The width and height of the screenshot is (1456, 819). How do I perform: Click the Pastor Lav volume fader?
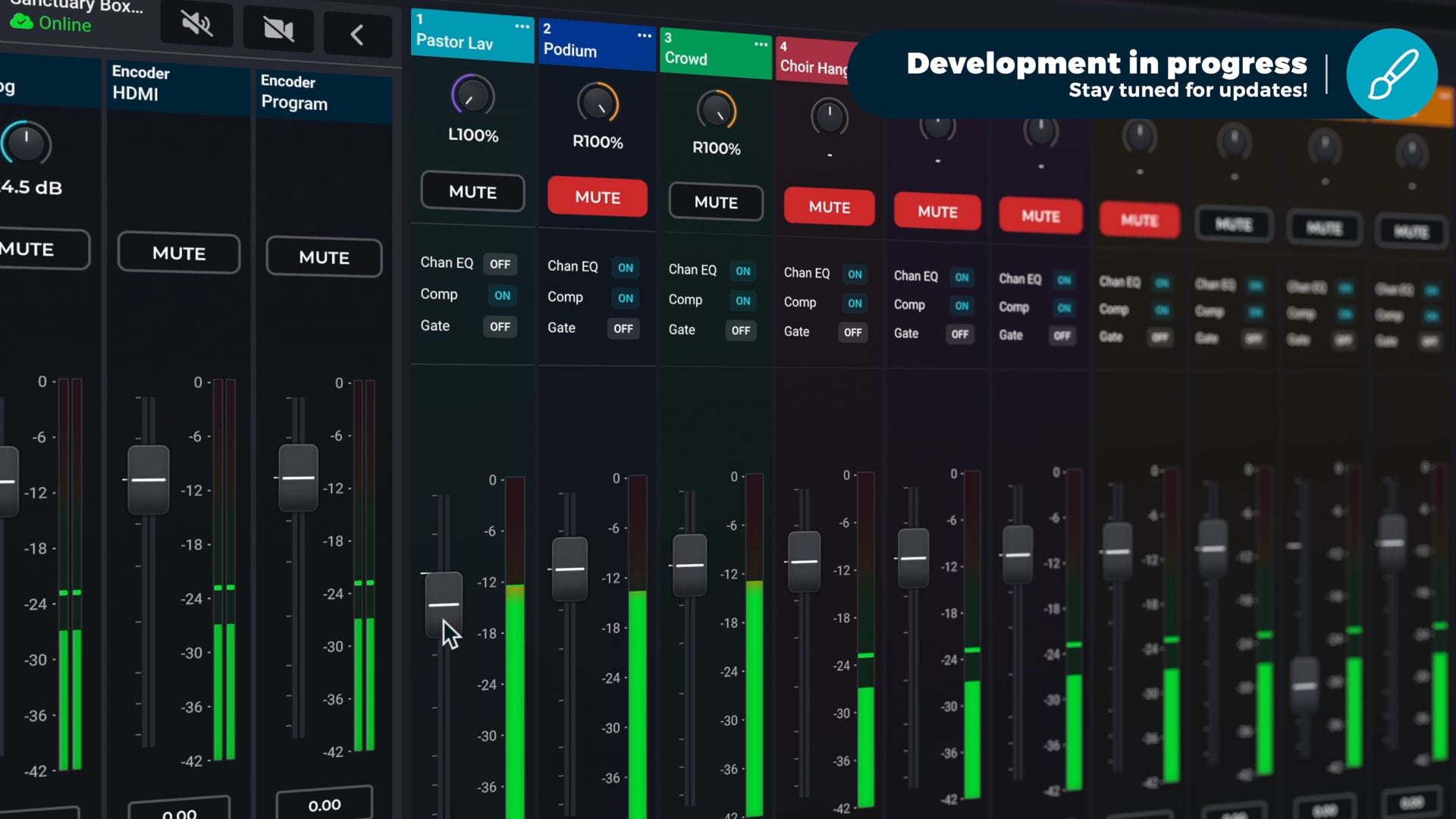pos(443,603)
